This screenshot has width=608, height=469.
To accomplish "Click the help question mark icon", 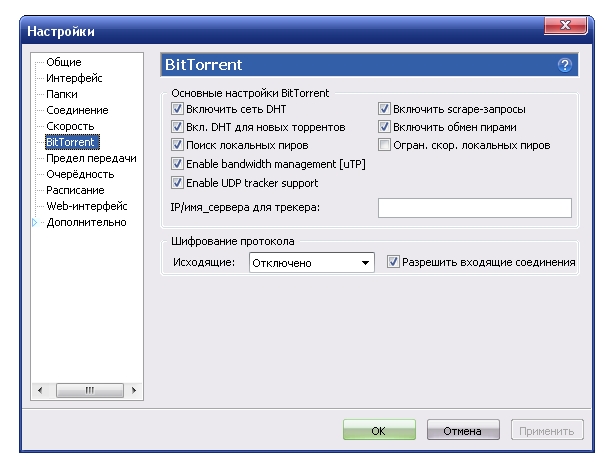I will [x=565, y=65].
